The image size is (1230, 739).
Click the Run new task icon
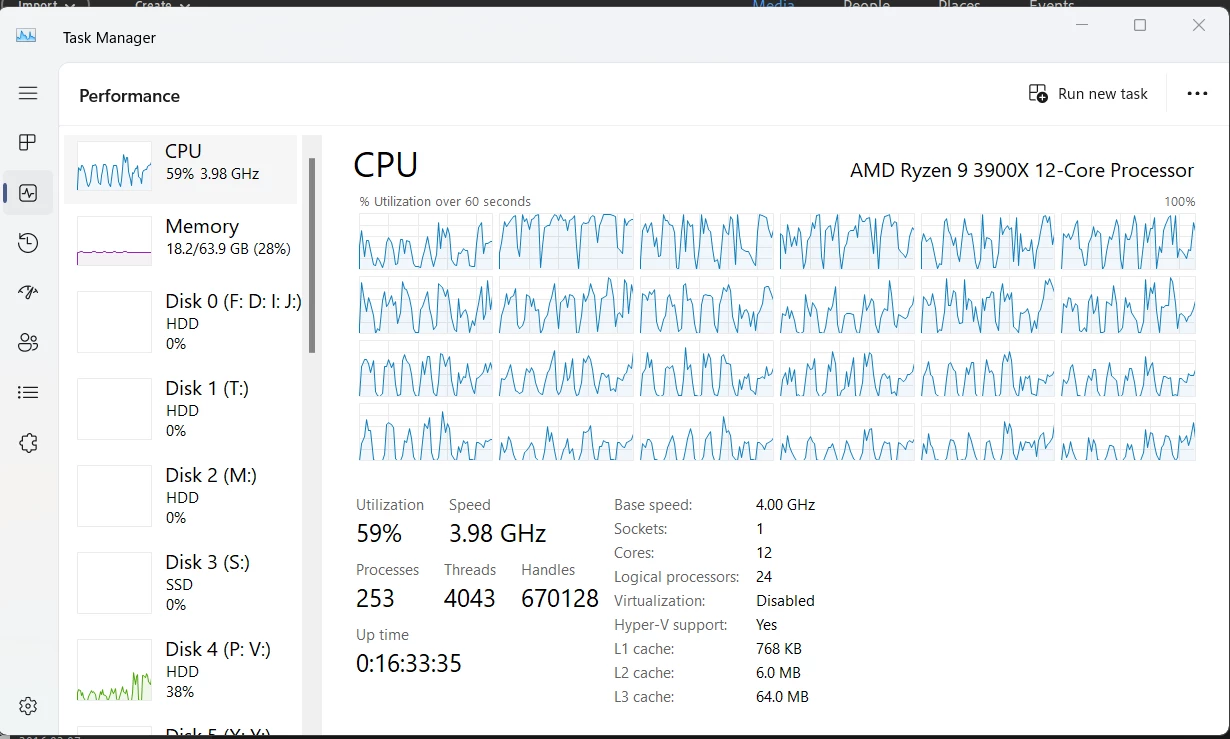coord(1038,93)
